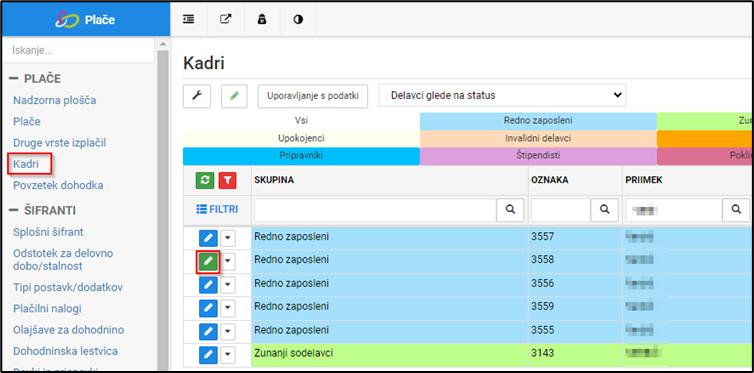
Task: Open row 3558 action dropdown arrow
Action: [x=228, y=261]
